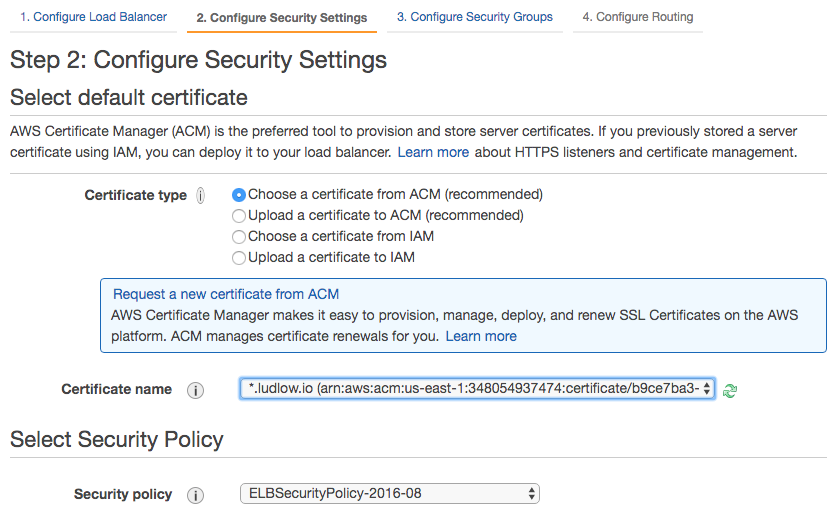This screenshot has width=833, height=513.
Task: Select 'Choose a certificate from ACM' radio option
Action: pos(239,195)
